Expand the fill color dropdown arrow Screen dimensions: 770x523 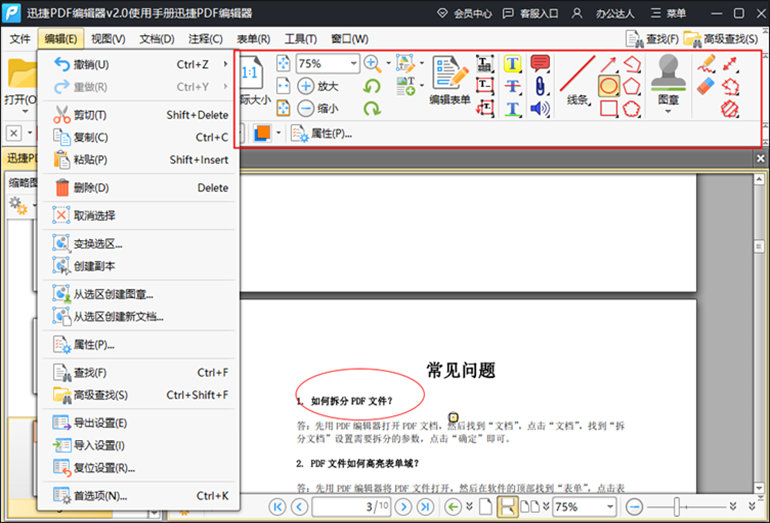[x=278, y=133]
